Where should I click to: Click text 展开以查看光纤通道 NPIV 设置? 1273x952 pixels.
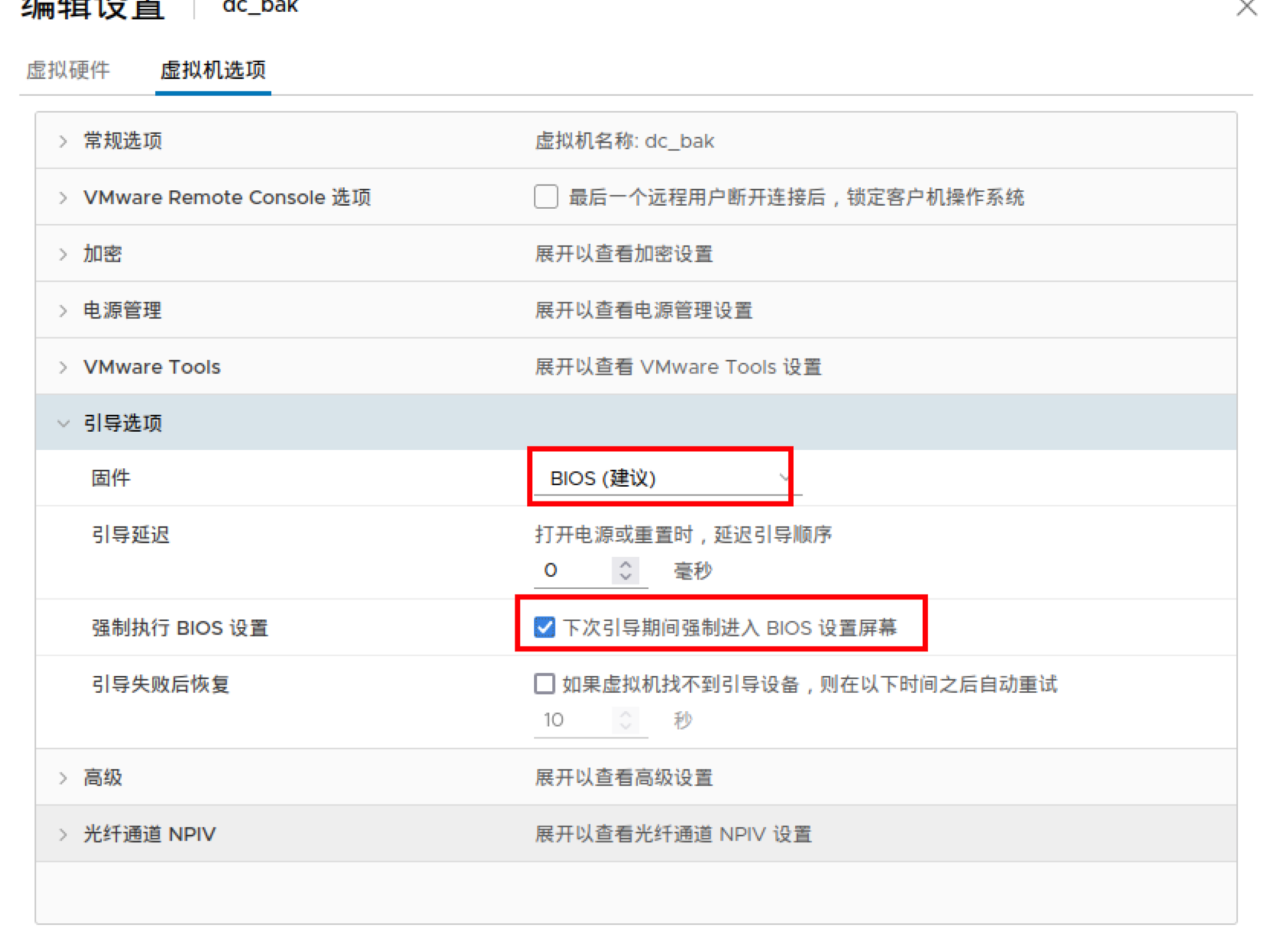(673, 835)
